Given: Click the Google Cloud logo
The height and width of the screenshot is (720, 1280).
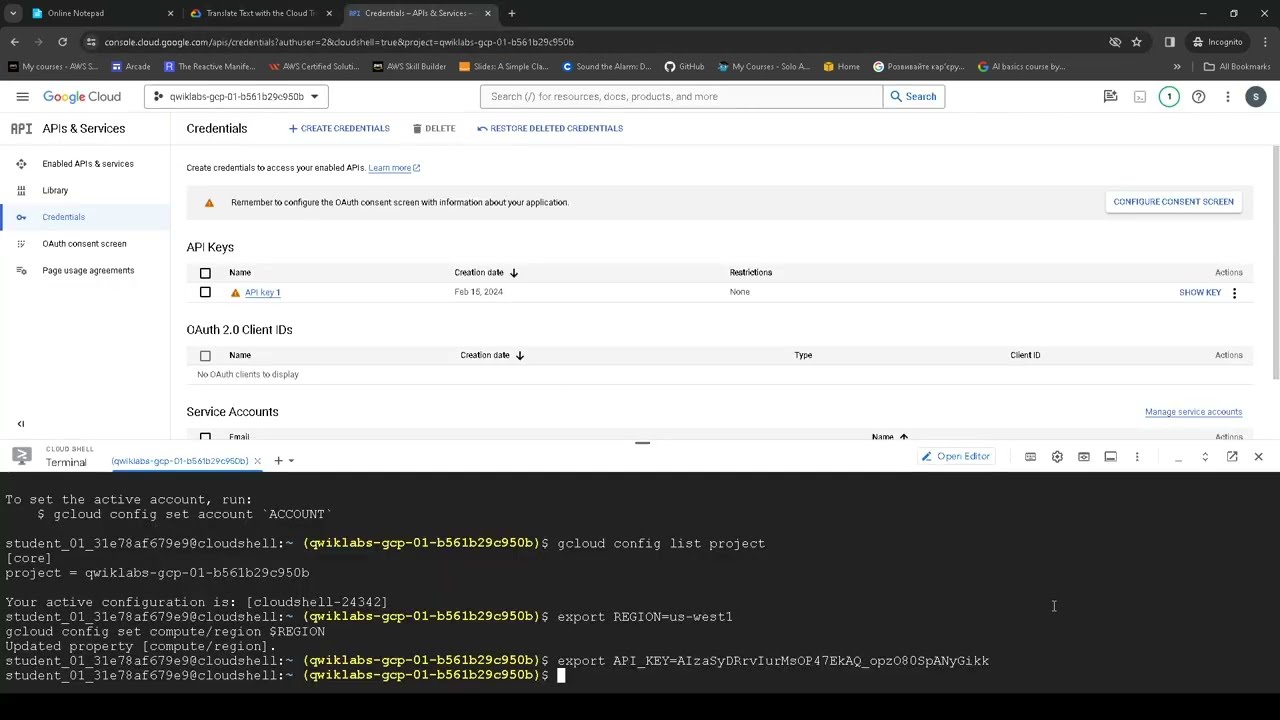Looking at the screenshot, I should tap(82, 96).
